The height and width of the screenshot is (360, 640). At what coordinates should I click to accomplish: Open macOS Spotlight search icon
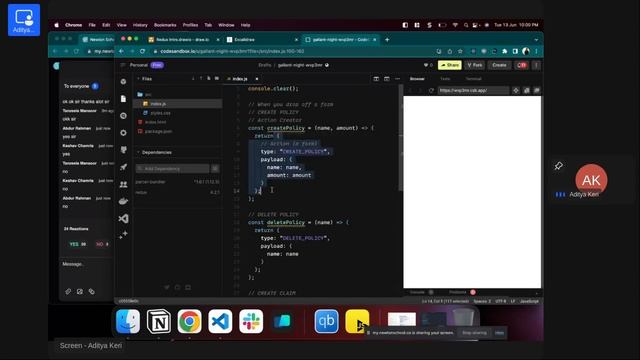pos(466,25)
